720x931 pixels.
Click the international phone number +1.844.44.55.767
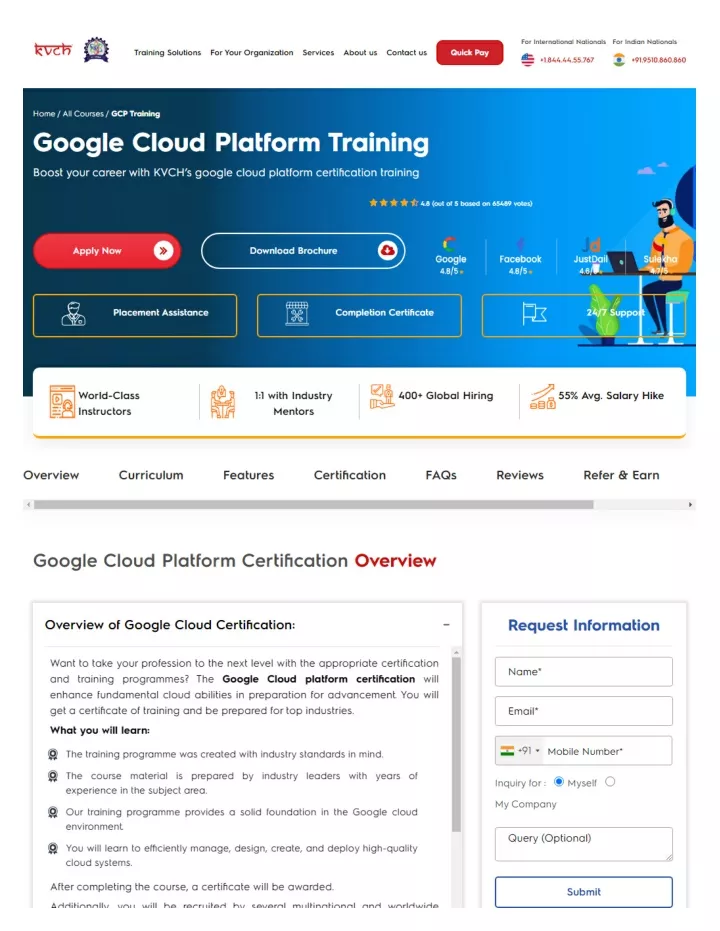coord(567,60)
